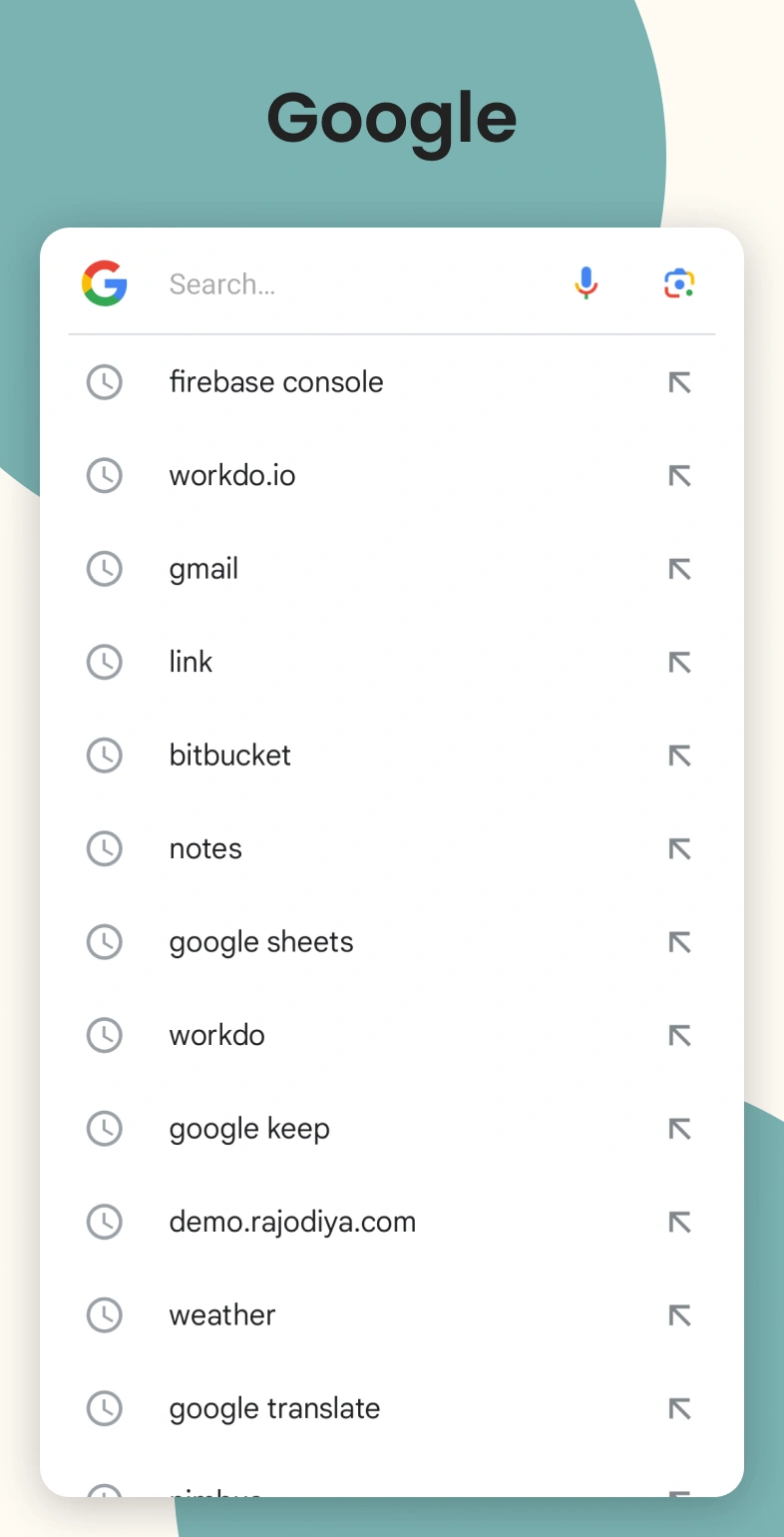Screen dimensions: 784x1537
Task: Choose the 'gmail' recent search
Action: 204,569
